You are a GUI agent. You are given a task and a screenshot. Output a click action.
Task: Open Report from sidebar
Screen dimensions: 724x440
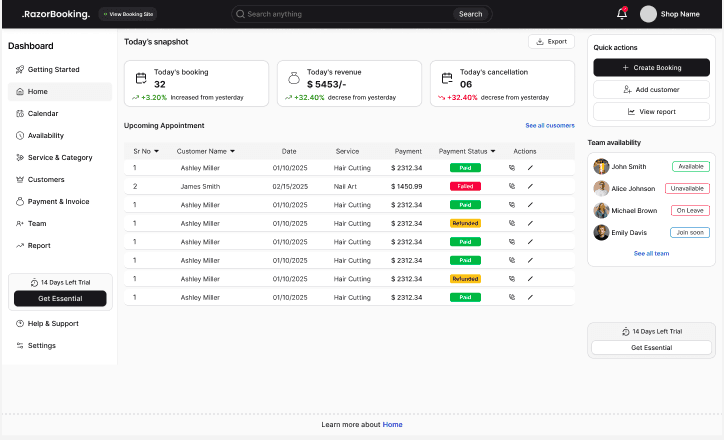[60, 246]
